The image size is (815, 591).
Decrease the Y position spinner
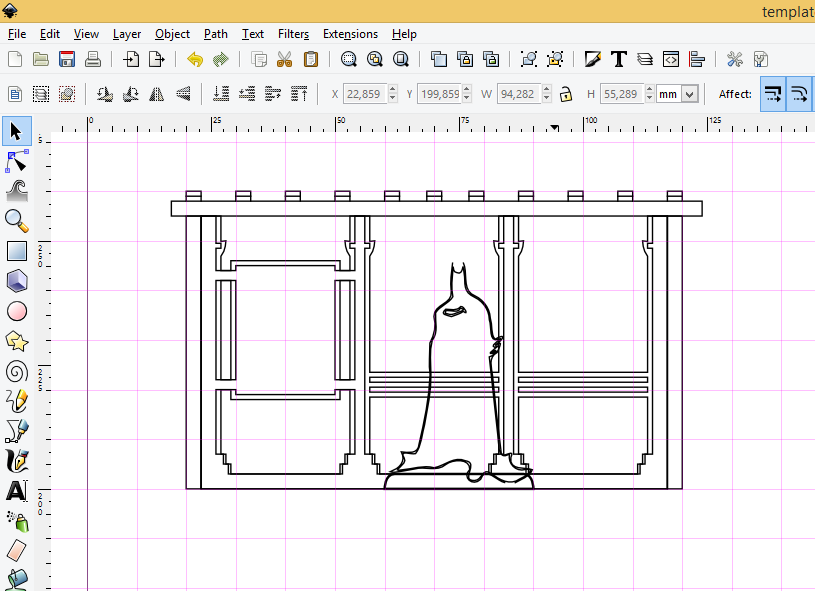[467, 98]
